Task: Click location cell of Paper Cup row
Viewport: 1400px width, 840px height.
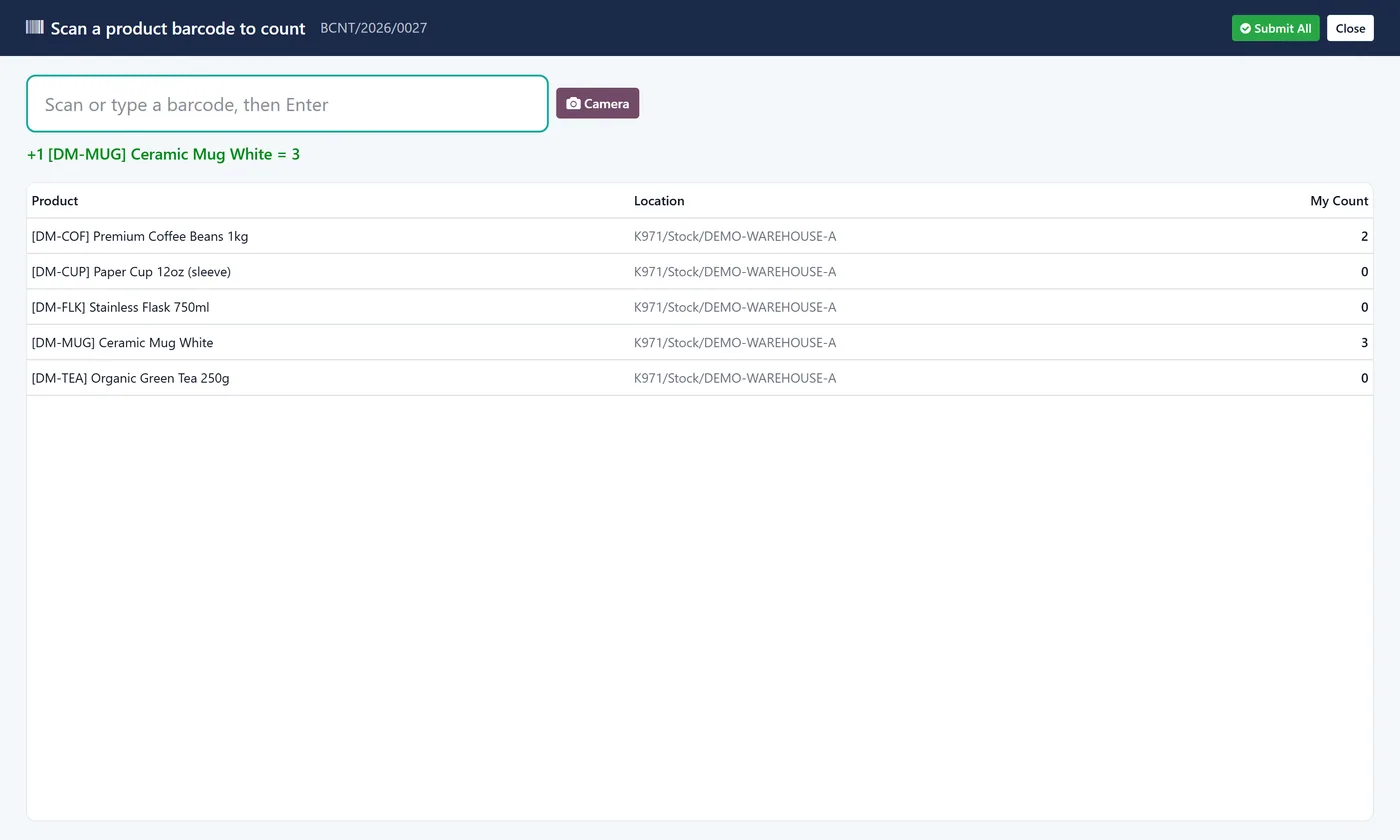Action: click(x=735, y=272)
